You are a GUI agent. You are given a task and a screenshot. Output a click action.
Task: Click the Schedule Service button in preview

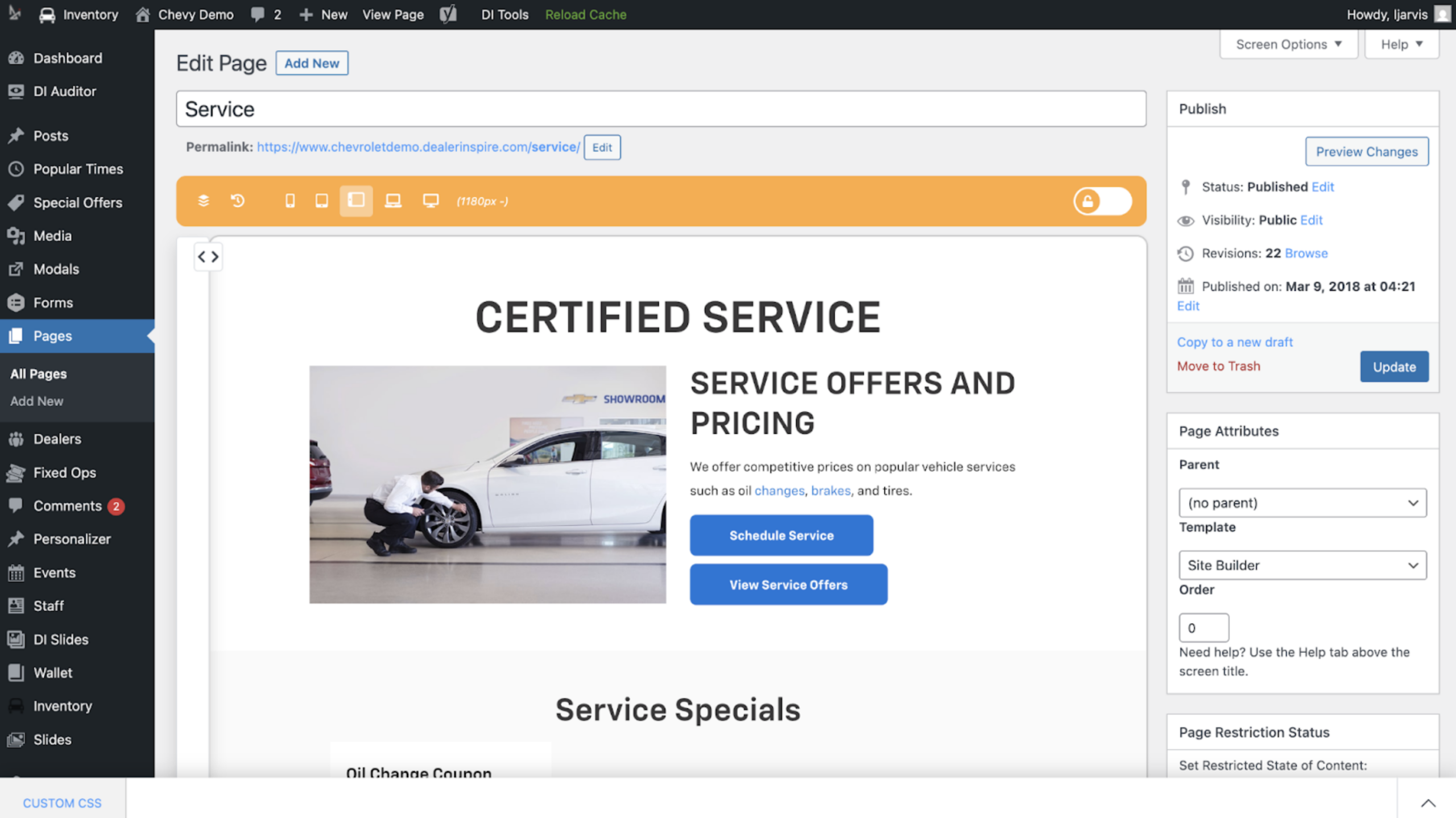(x=781, y=535)
